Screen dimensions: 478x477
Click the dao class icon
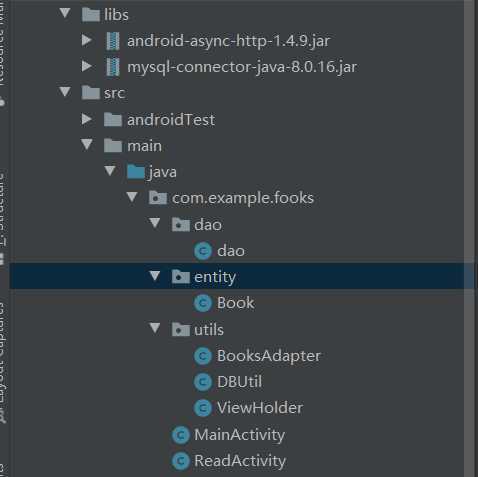[x=203, y=251]
